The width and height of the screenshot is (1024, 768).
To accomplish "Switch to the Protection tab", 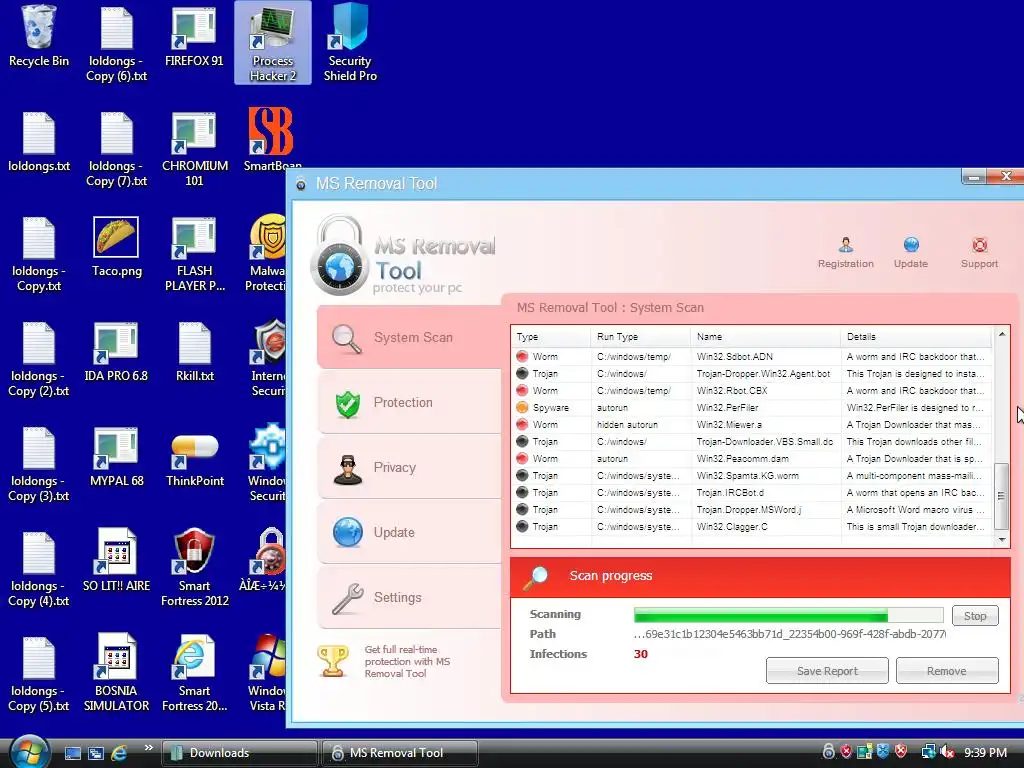I will point(410,402).
